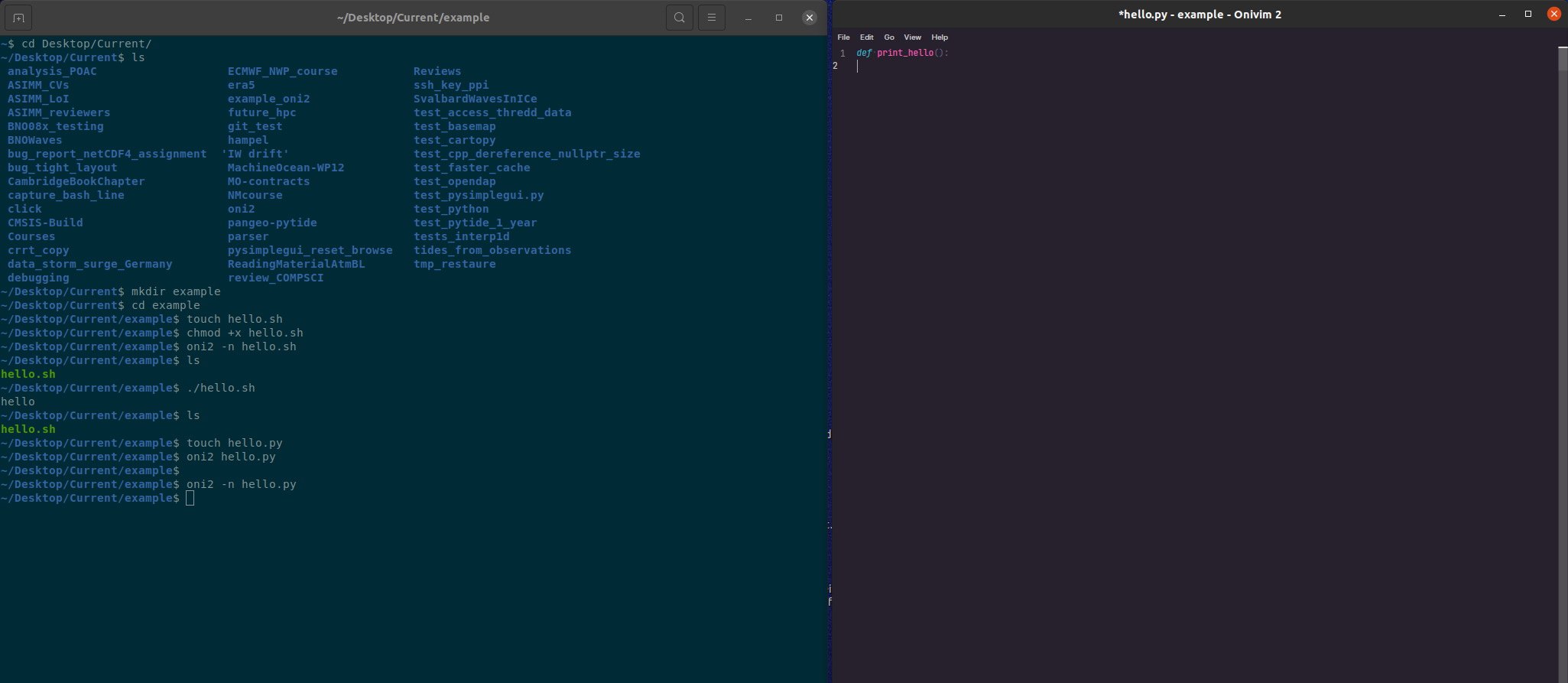Maximize the terminal window
The height and width of the screenshot is (683, 1568).
779,18
